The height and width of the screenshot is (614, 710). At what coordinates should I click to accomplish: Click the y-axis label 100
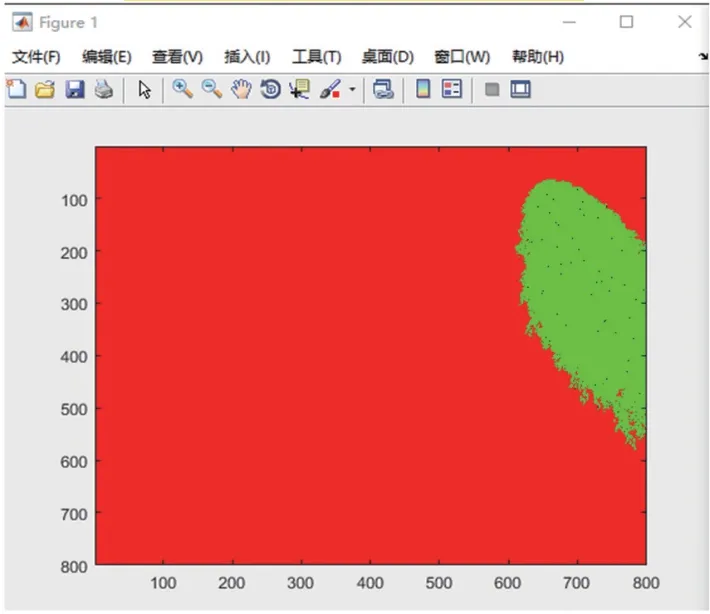74,200
